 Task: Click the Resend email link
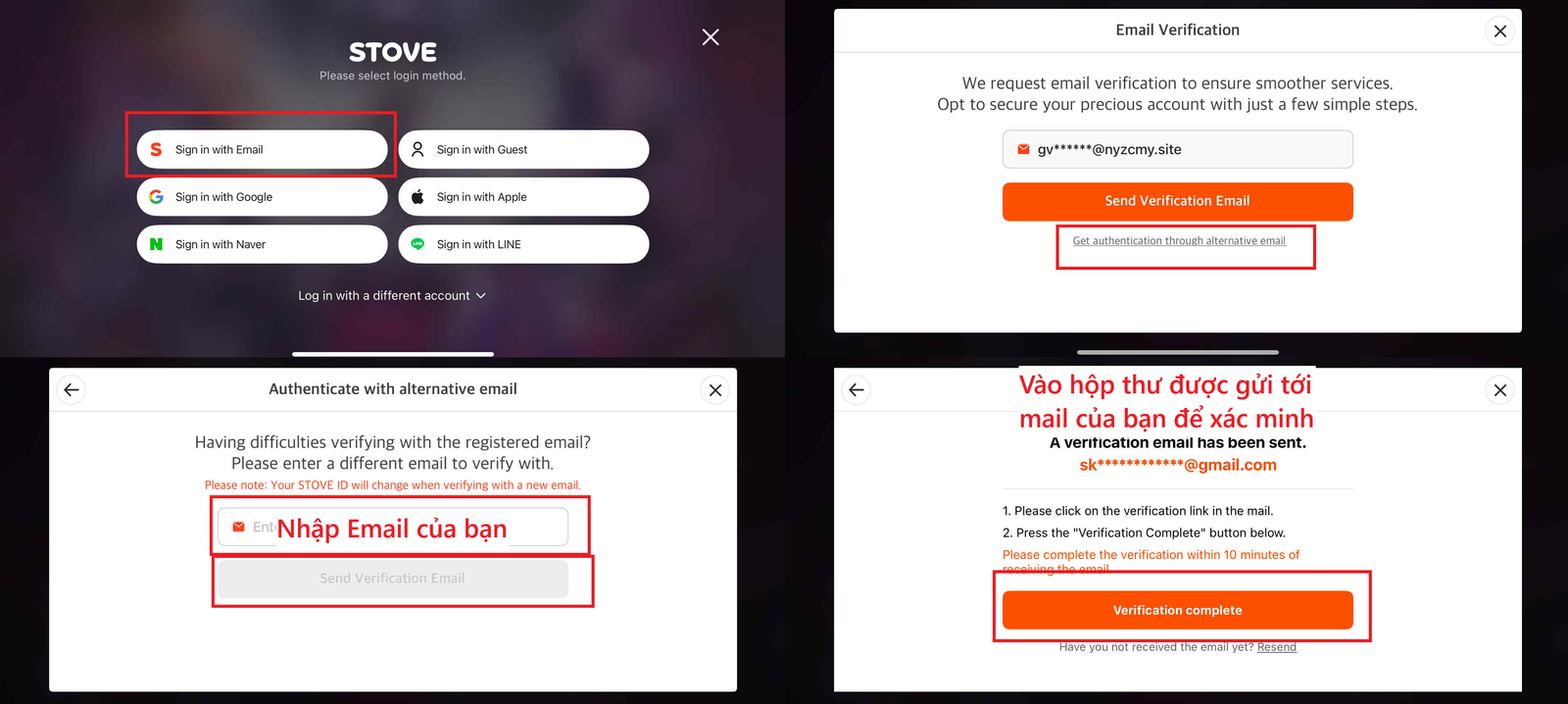[x=1276, y=647]
